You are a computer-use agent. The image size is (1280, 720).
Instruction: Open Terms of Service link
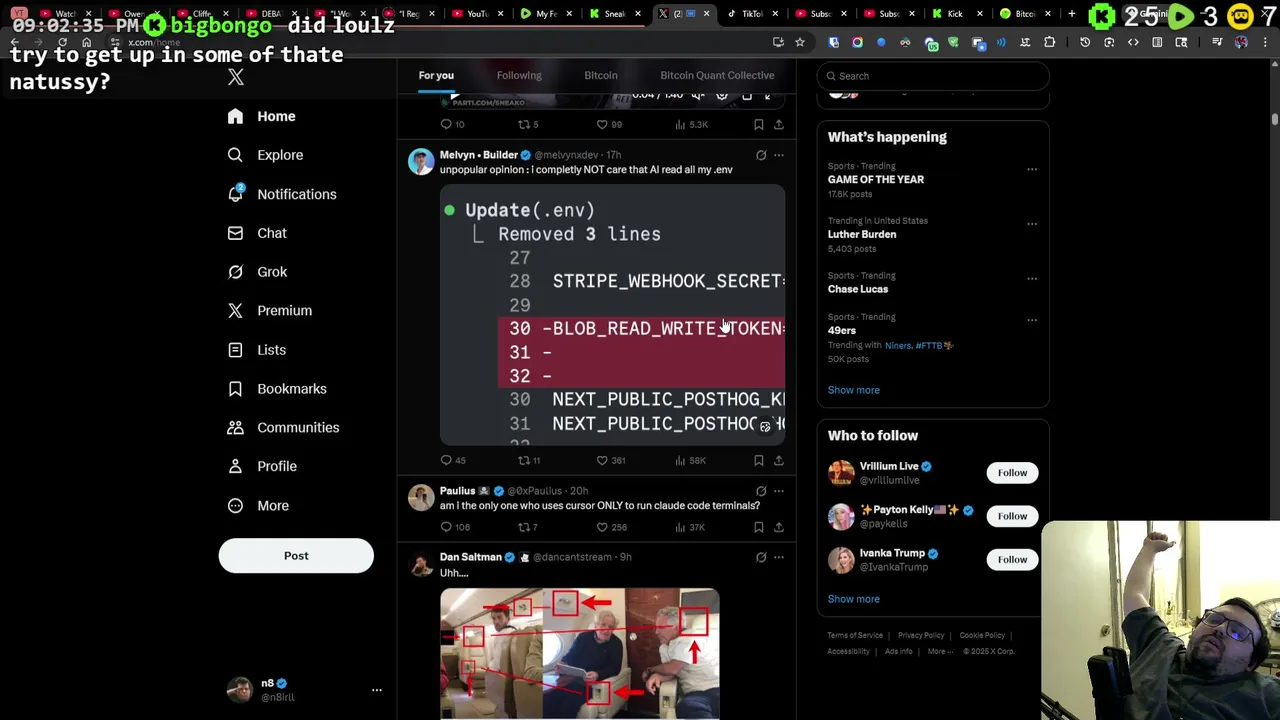click(x=855, y=635)
